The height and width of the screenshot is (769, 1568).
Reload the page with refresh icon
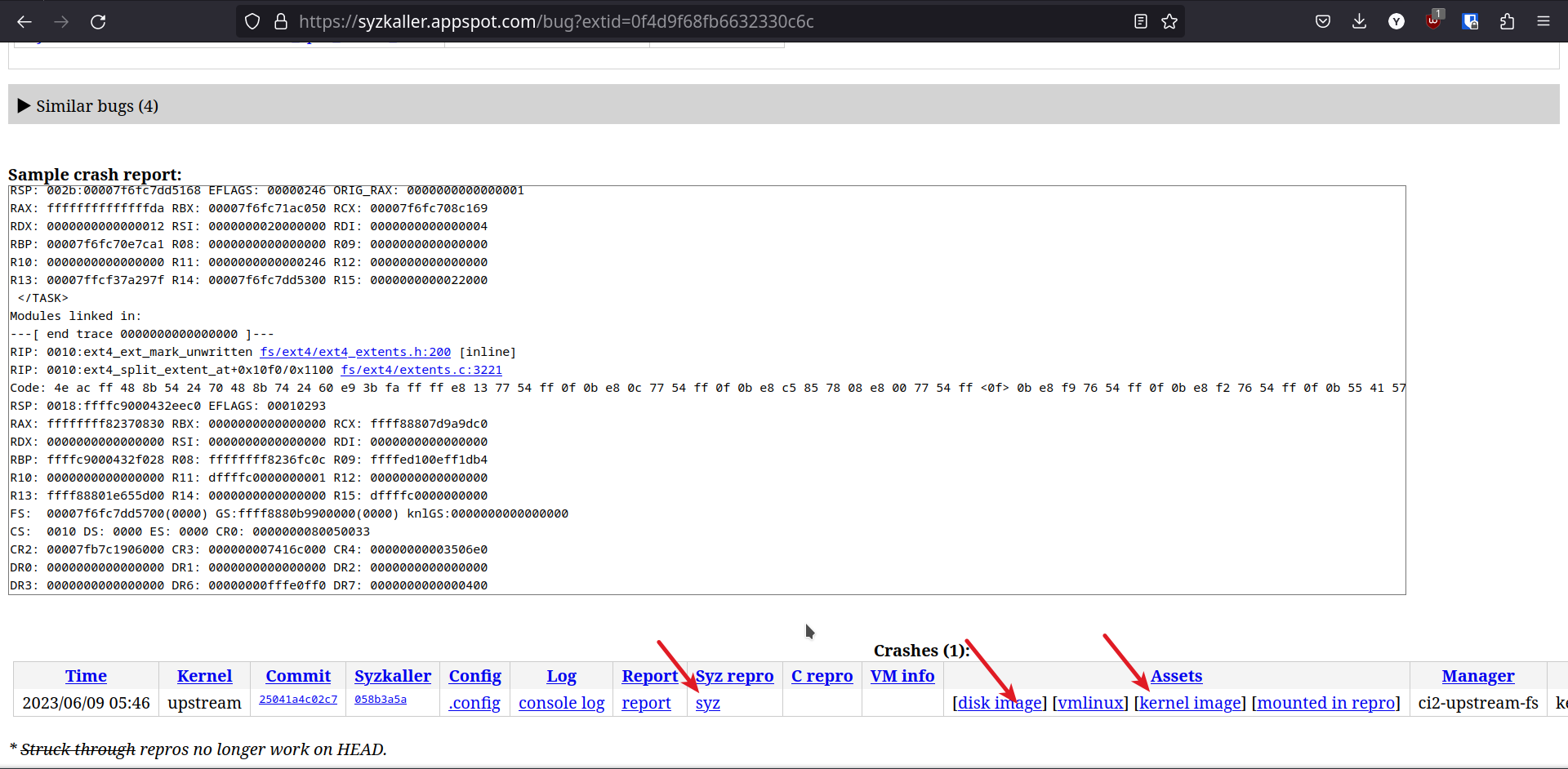click(x=98, y=22)
